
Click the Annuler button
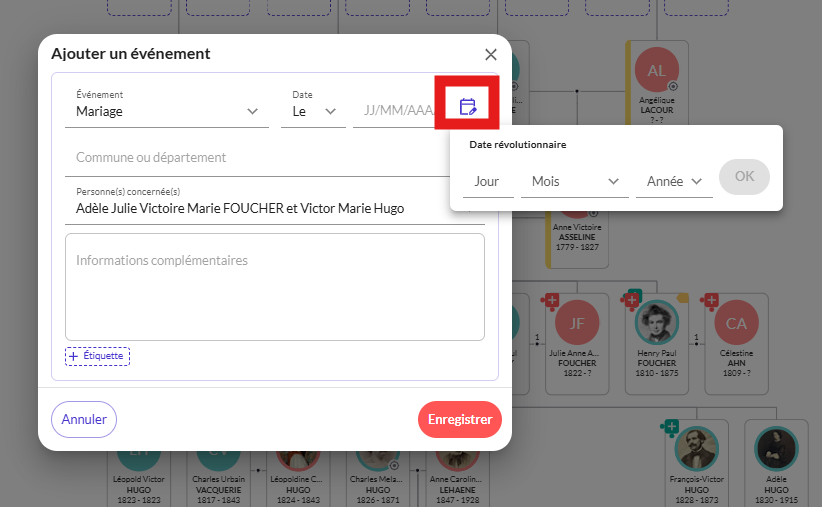pyautogui.click(x=84, y=419)
